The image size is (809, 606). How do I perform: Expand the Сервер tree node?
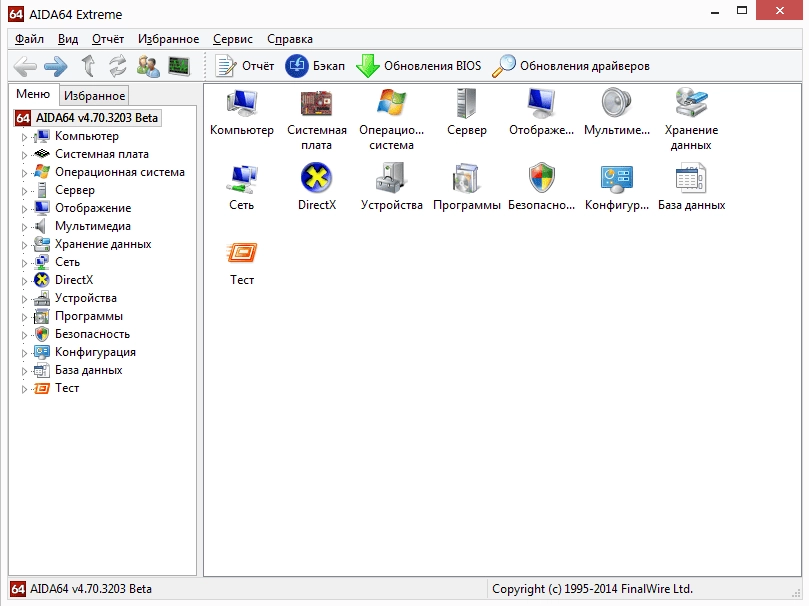(24, 191)
